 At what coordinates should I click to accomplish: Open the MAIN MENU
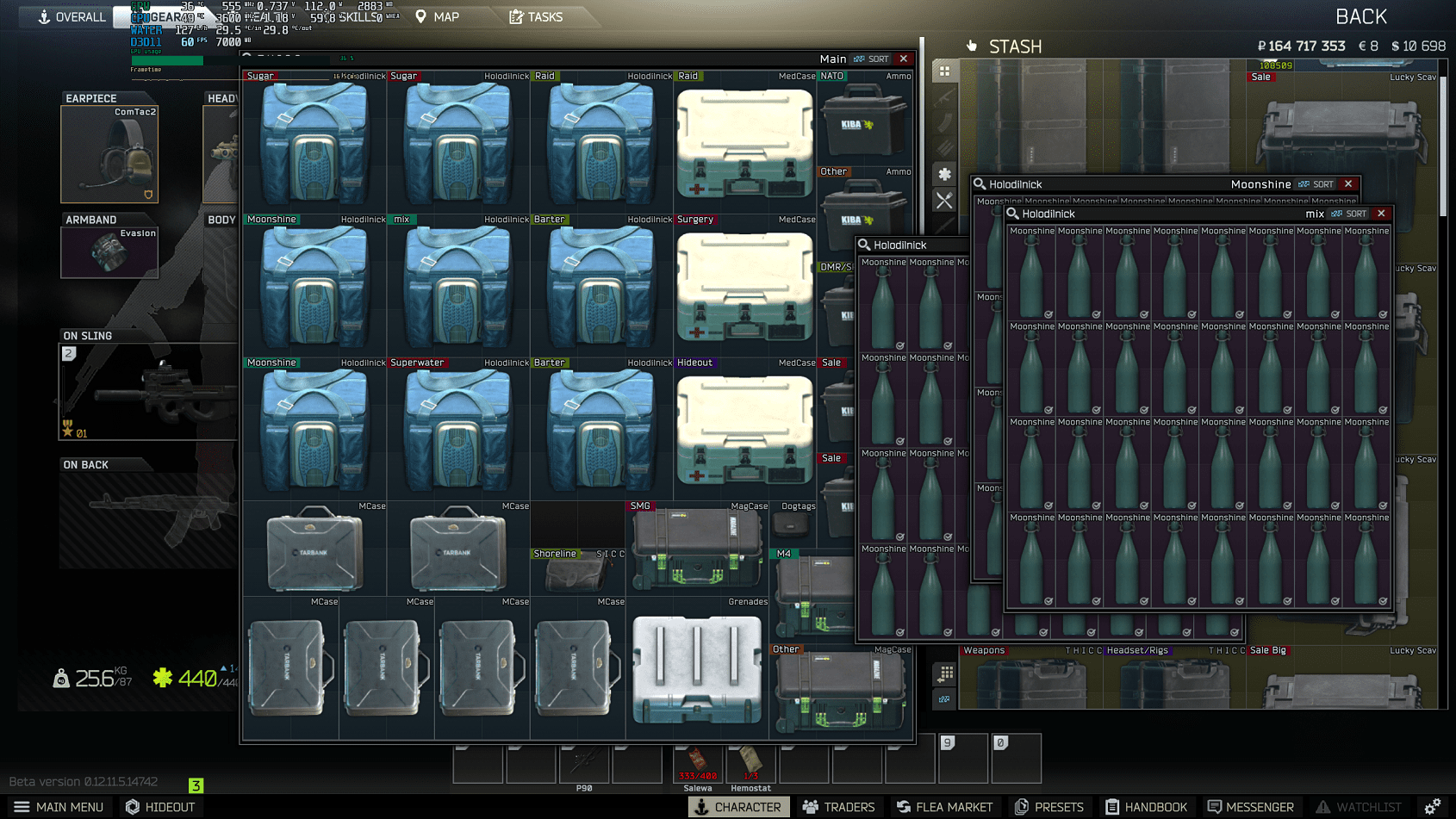click(59, 807)
